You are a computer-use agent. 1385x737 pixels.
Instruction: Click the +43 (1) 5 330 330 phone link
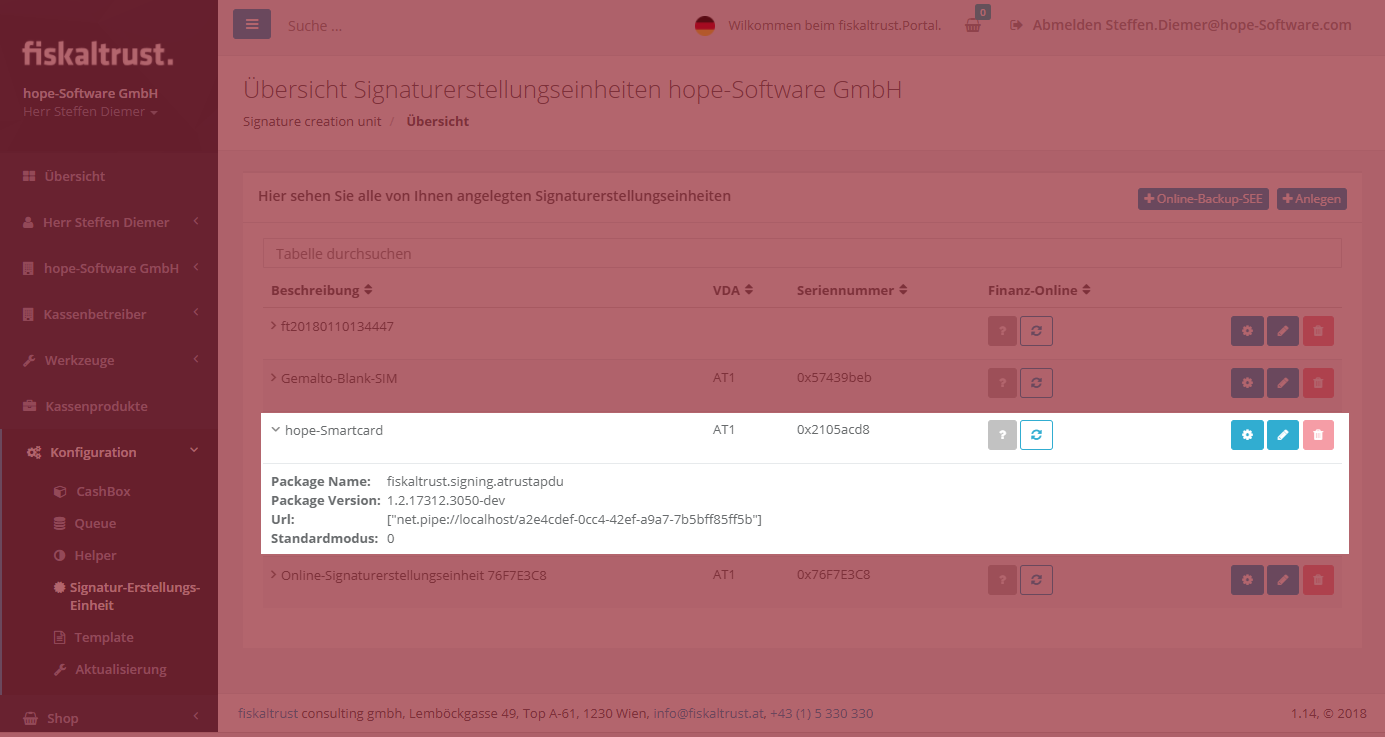coord(822,713)
